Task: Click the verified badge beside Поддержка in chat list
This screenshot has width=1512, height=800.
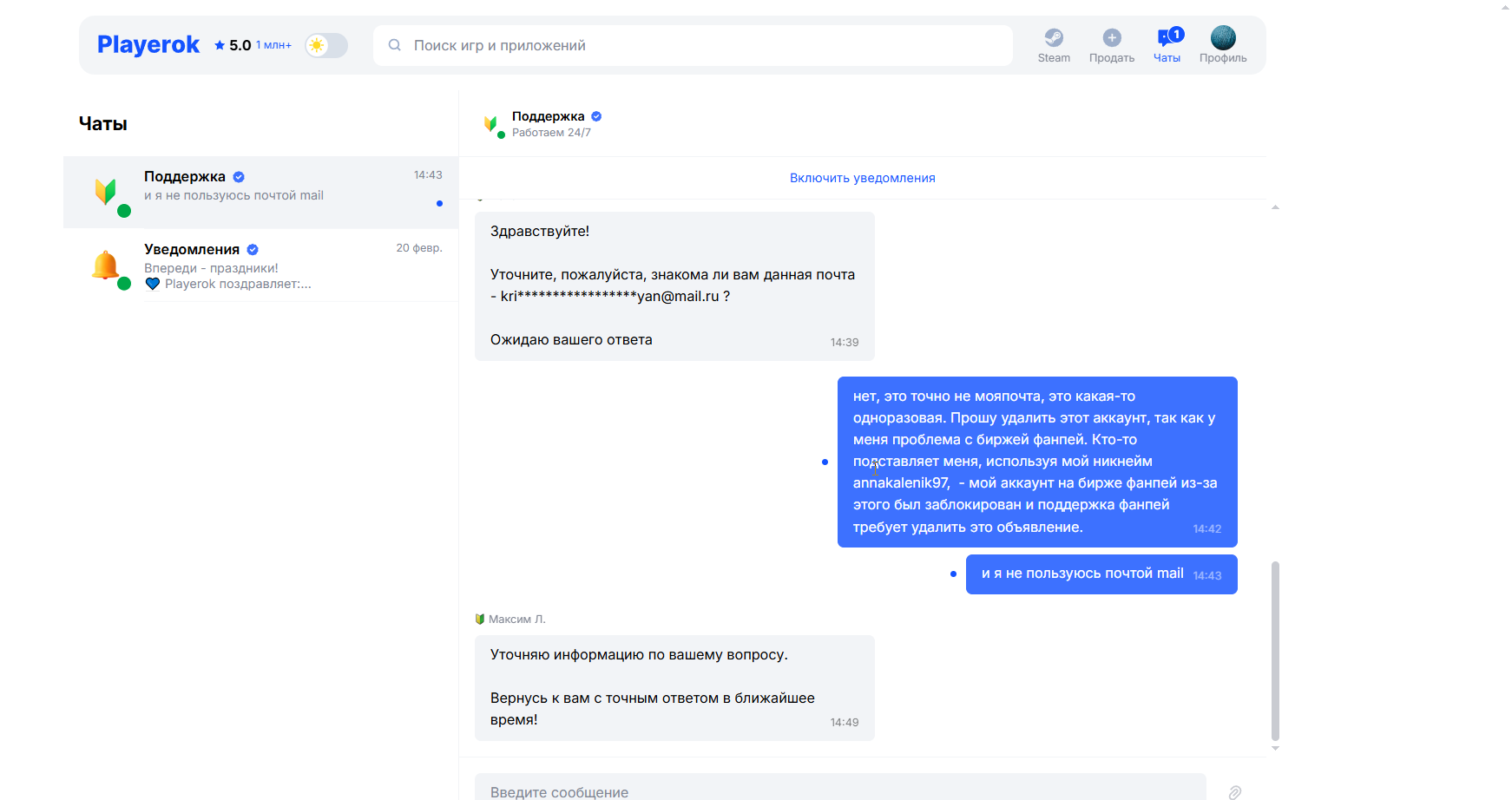Action: (239, 177)
